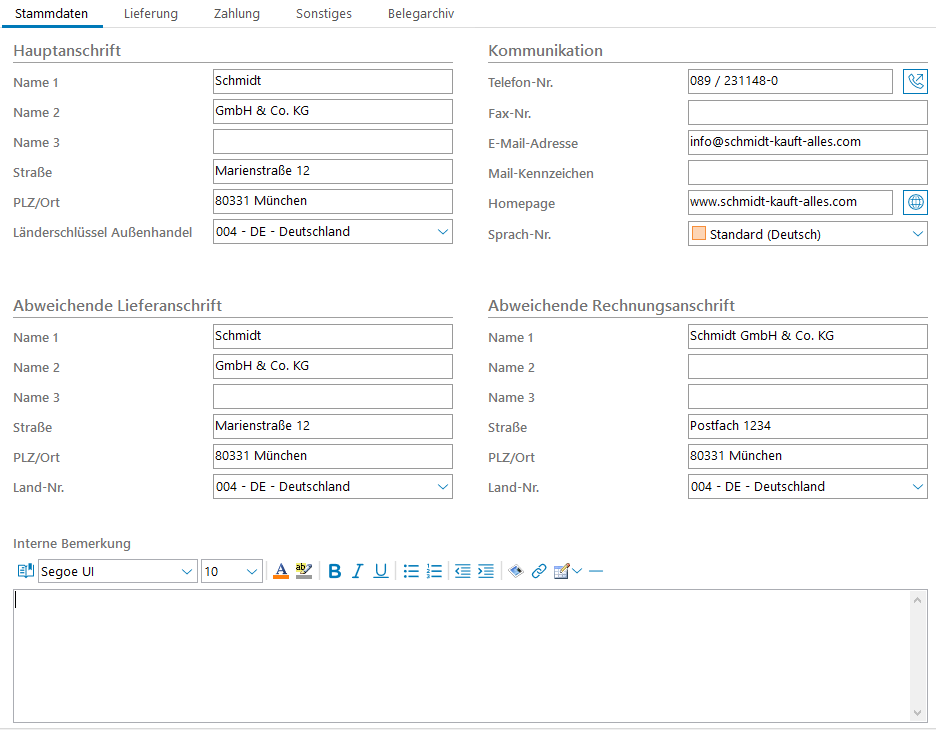Click the E-Mail-Adresse input field
The width and height of the screenshot is (936, 730).
click(x=807, y=143)
